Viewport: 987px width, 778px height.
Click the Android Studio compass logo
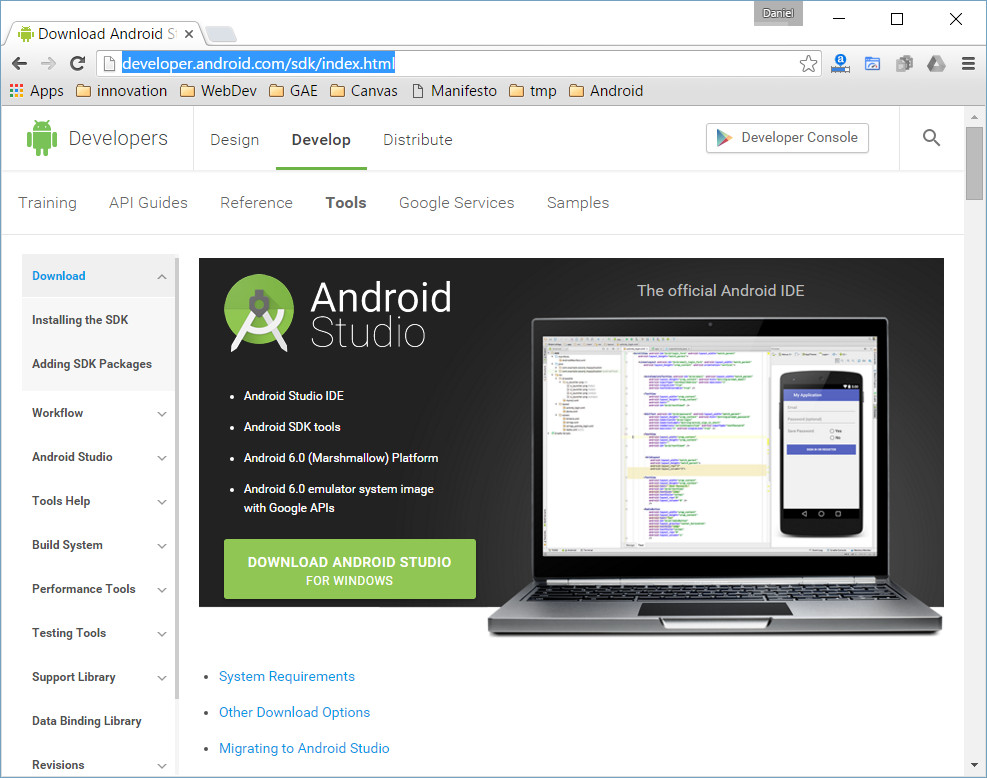coord(259,312)
